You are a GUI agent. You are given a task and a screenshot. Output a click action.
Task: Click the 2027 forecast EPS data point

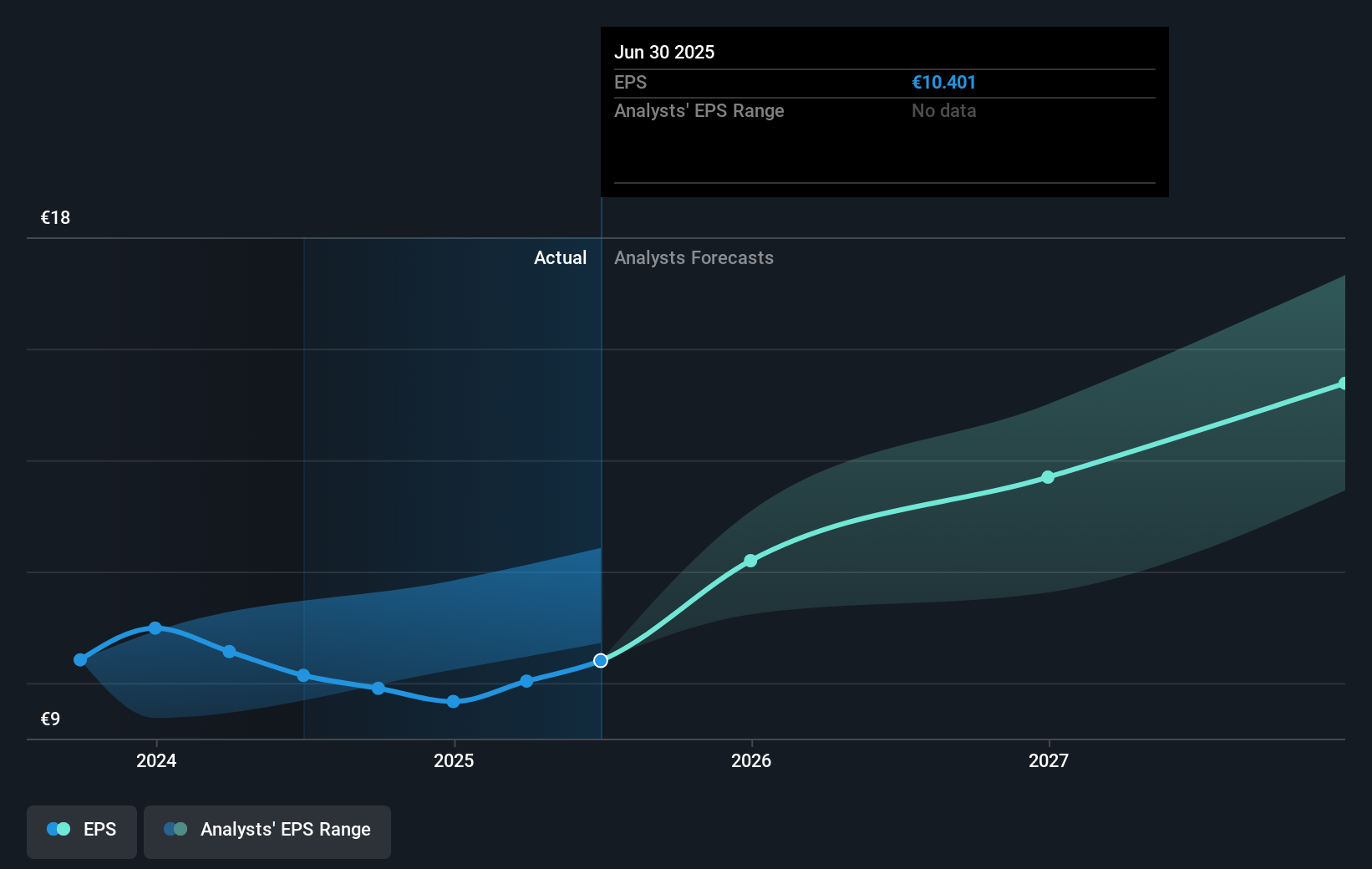(1049, 476)
